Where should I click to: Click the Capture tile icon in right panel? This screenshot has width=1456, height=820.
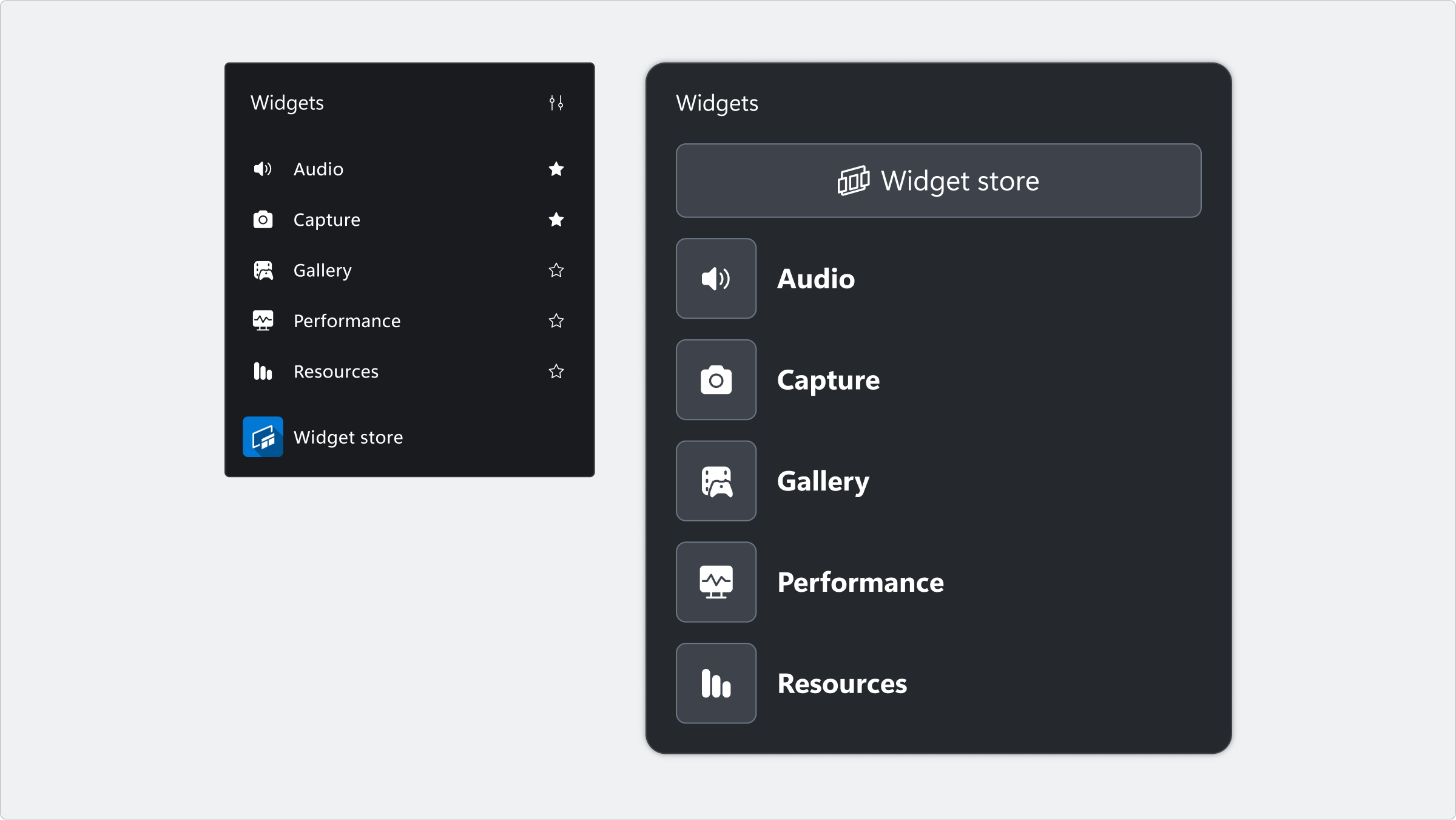pos(716,379)
